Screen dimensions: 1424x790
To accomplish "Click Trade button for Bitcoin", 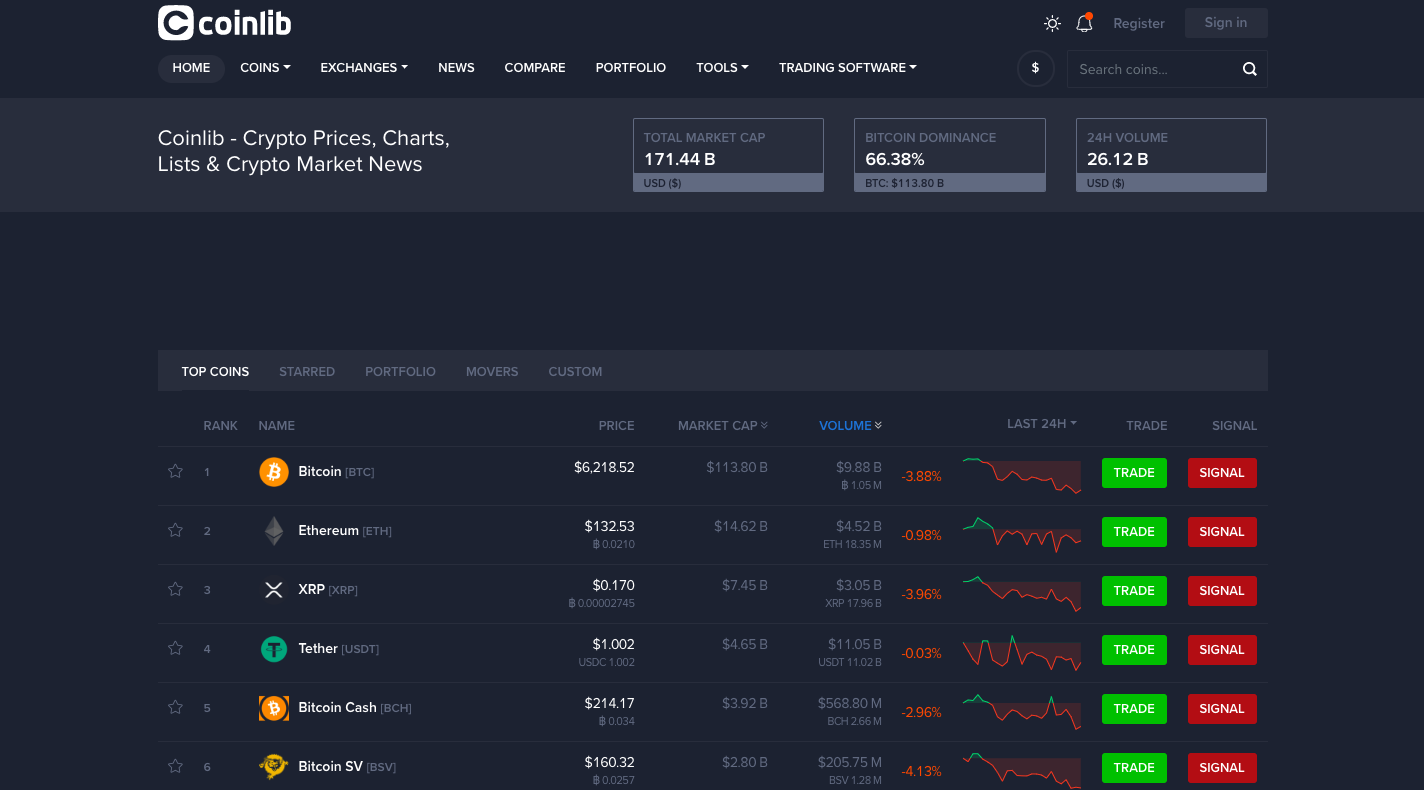I will (x=1134, y=473).
